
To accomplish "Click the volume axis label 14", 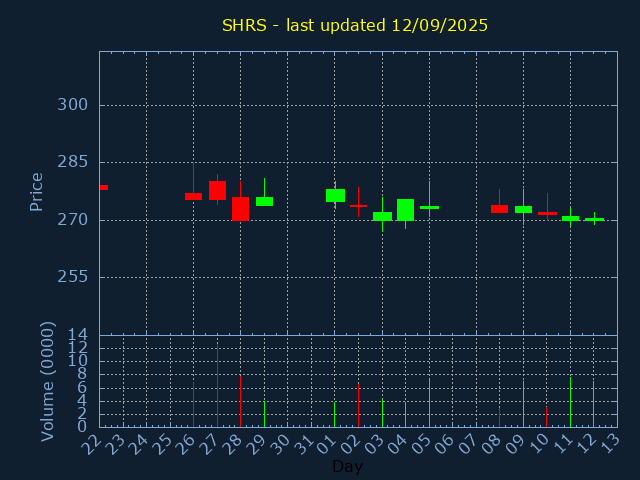I will click(x=78, y=335).
